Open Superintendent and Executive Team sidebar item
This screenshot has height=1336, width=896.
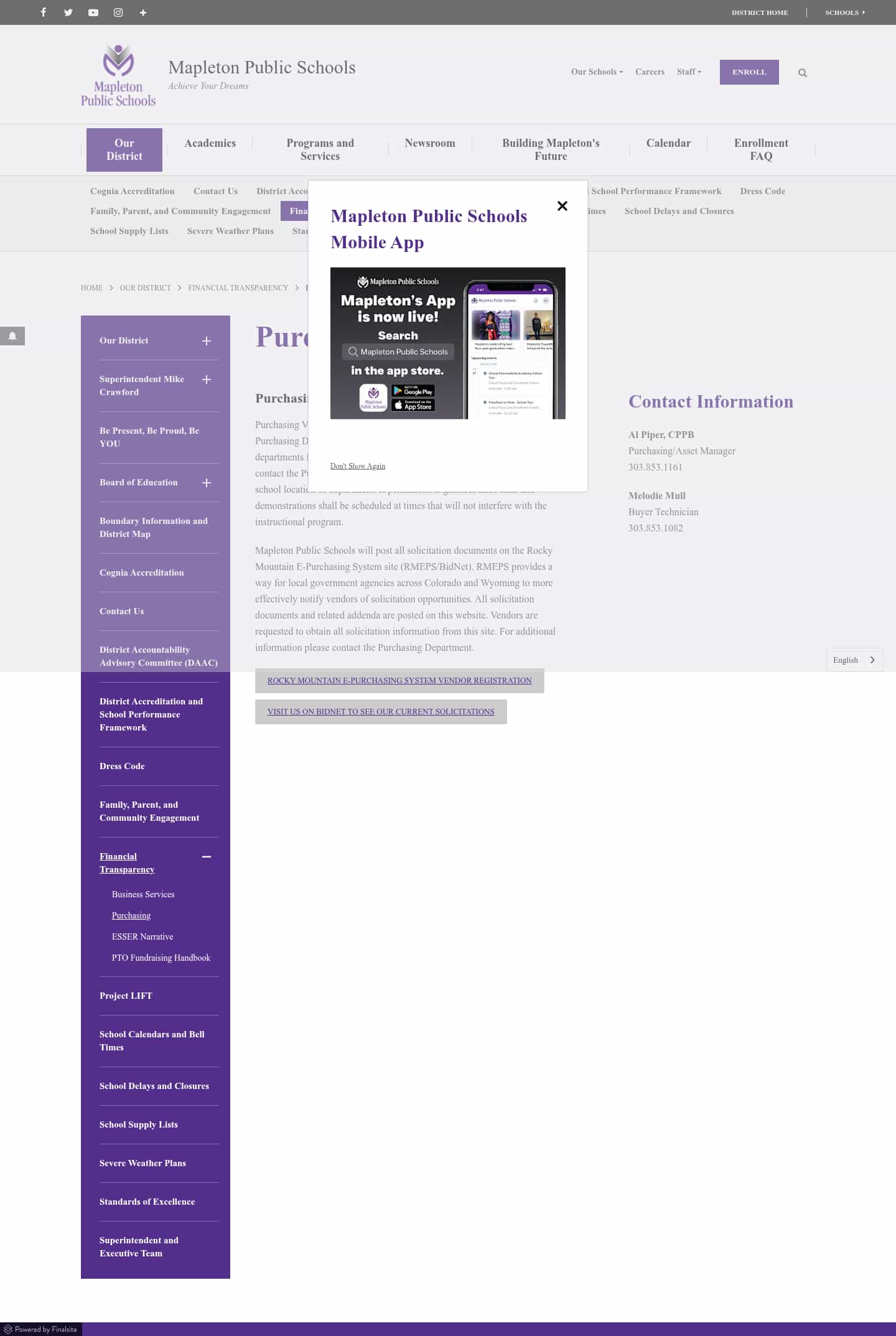click(x=139, y=1247)
